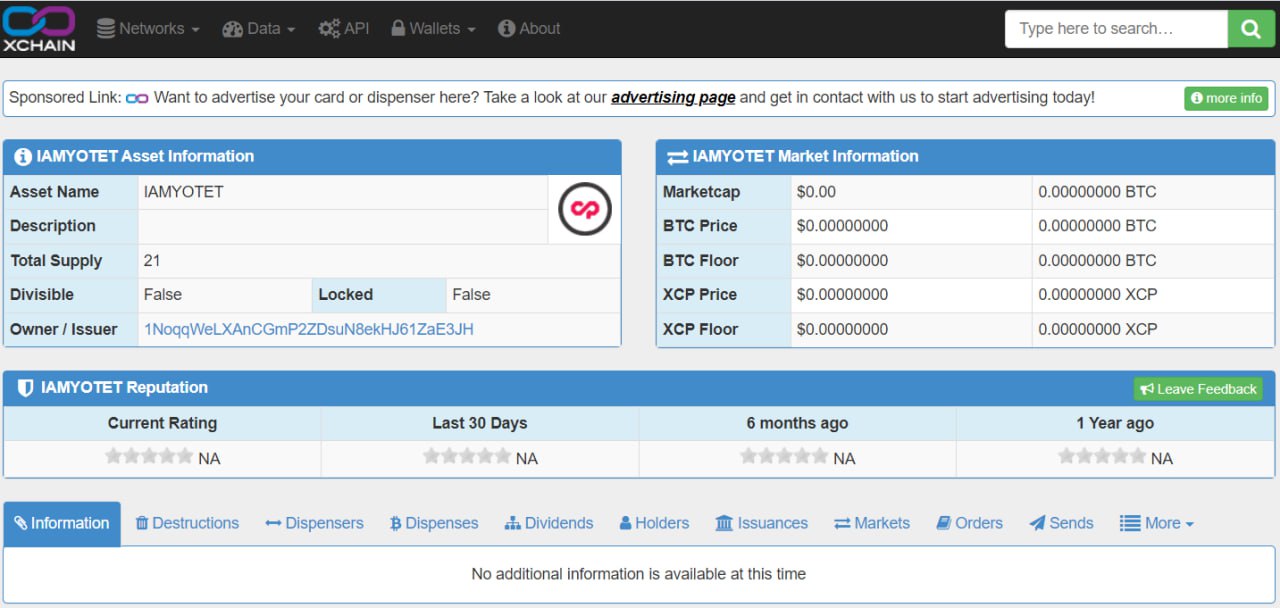This screenshot has width=1280, height=608.
Task: Click the Wallets lock icon
Action: point(398,29)
